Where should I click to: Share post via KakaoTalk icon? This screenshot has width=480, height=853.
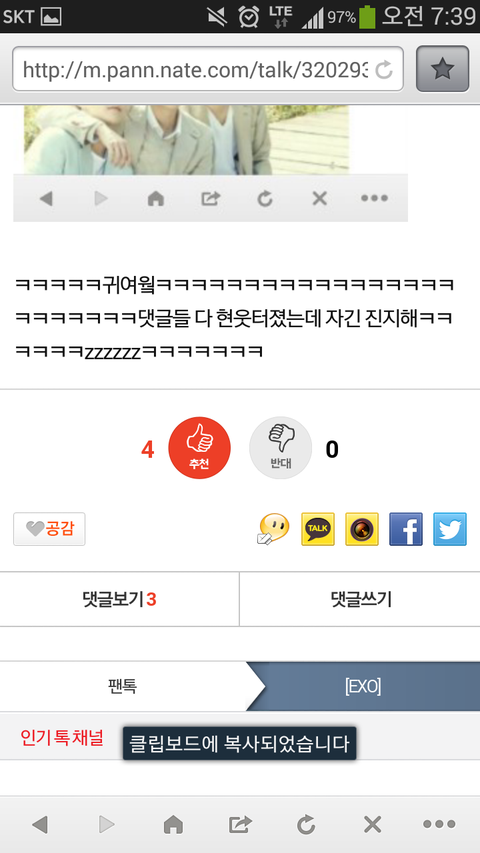tap(318, 529)
